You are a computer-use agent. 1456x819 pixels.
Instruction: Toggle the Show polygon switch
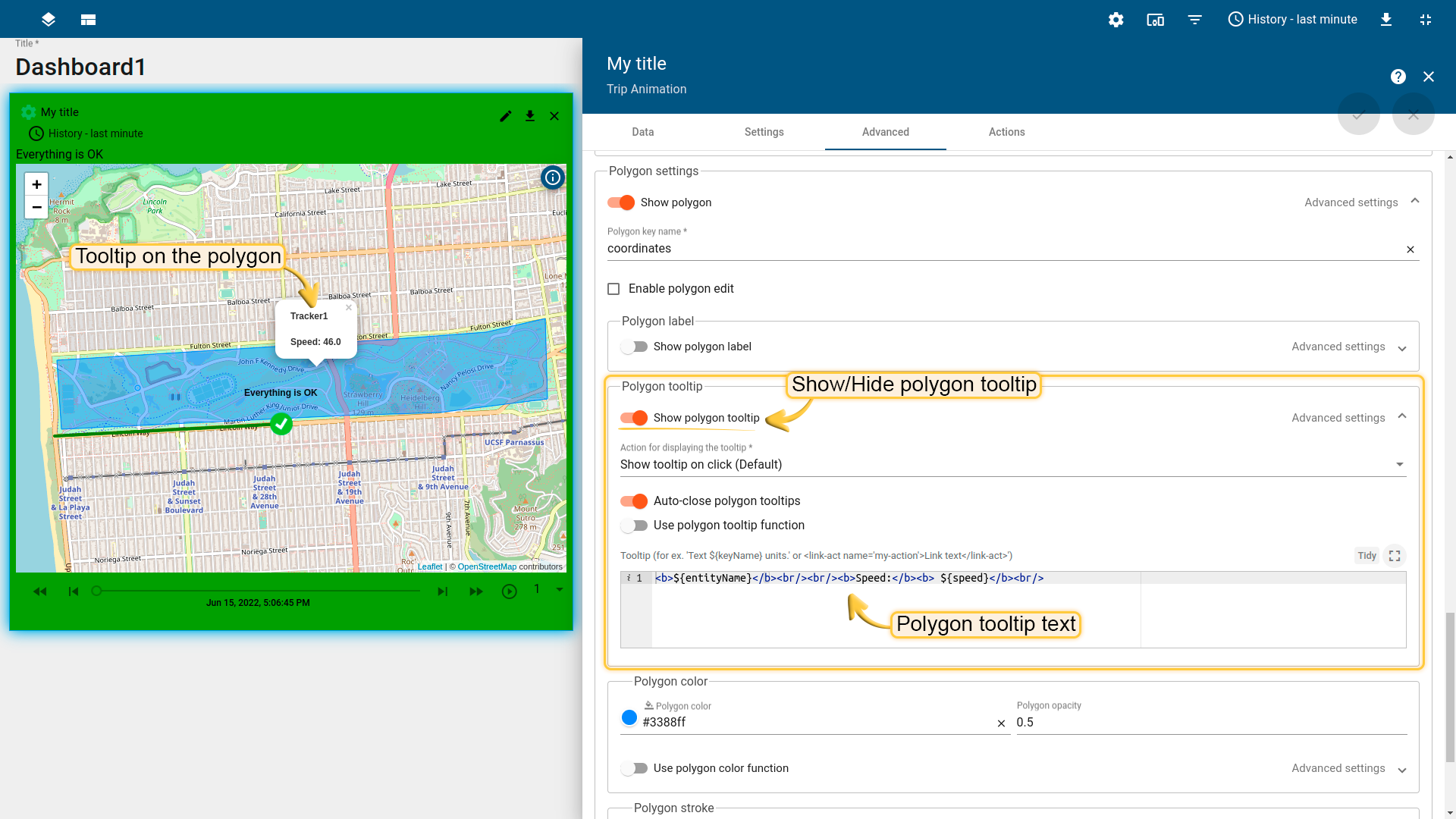pyautogui.click(x=621, y=202)
